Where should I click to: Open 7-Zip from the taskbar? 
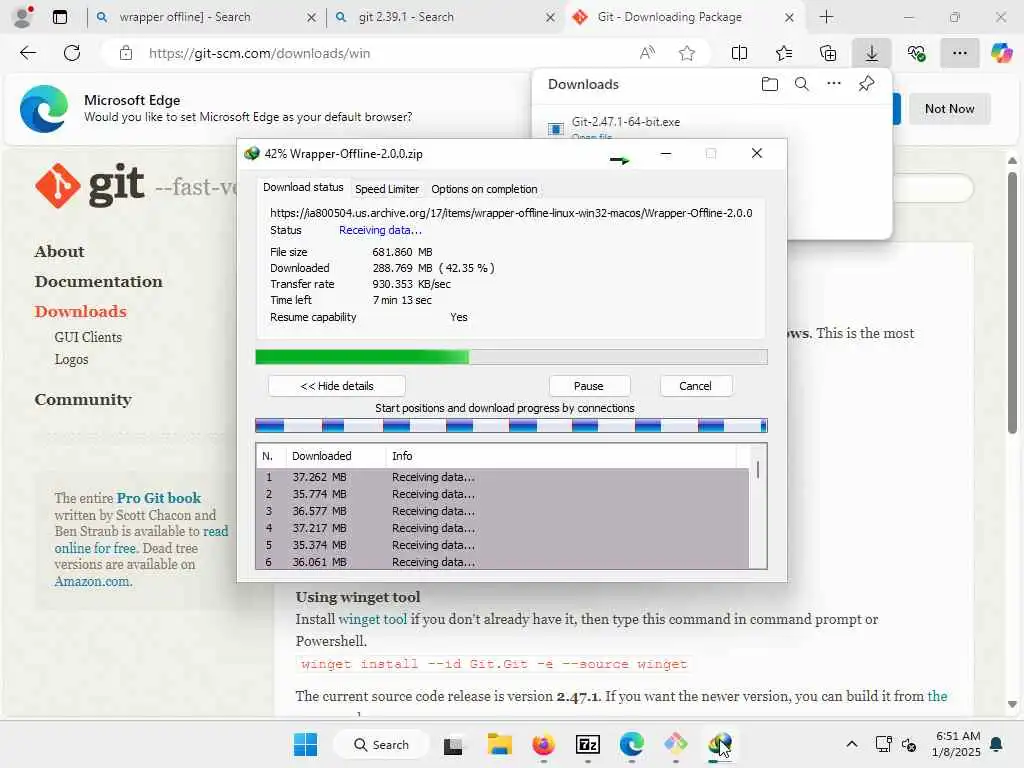588,744
